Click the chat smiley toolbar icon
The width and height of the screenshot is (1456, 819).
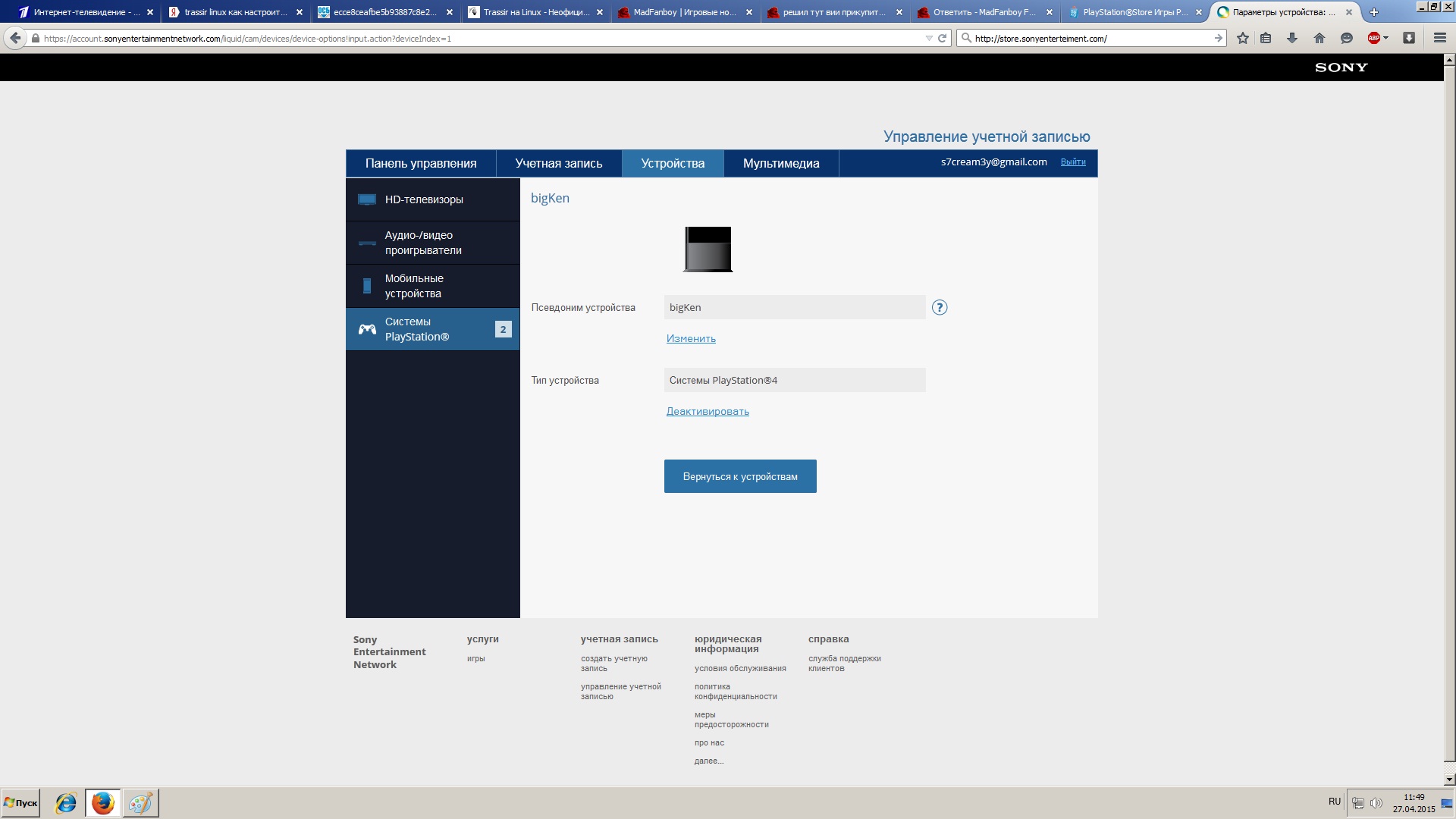(1347, 38)
